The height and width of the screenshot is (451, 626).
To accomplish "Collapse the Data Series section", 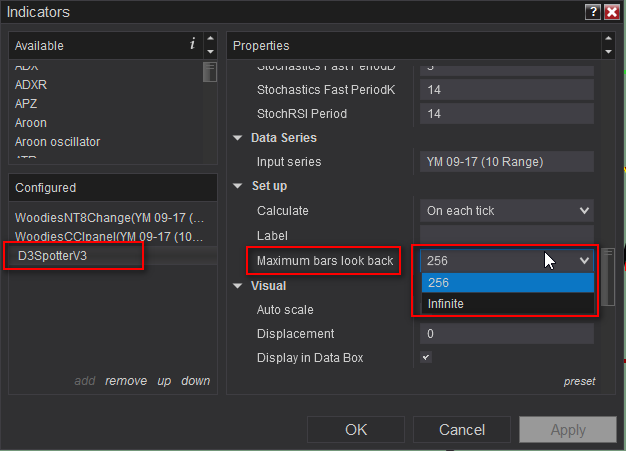I will pyautogui.click(x=238, y=138).
